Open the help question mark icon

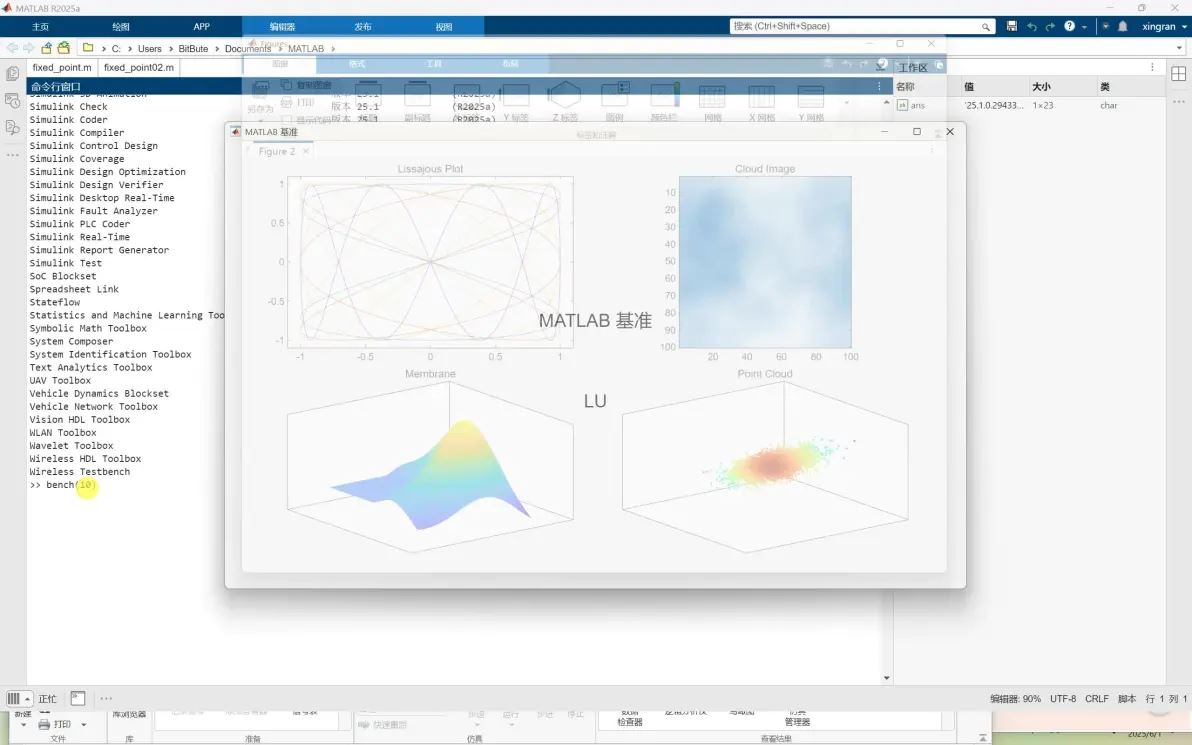click(1070, 26)
